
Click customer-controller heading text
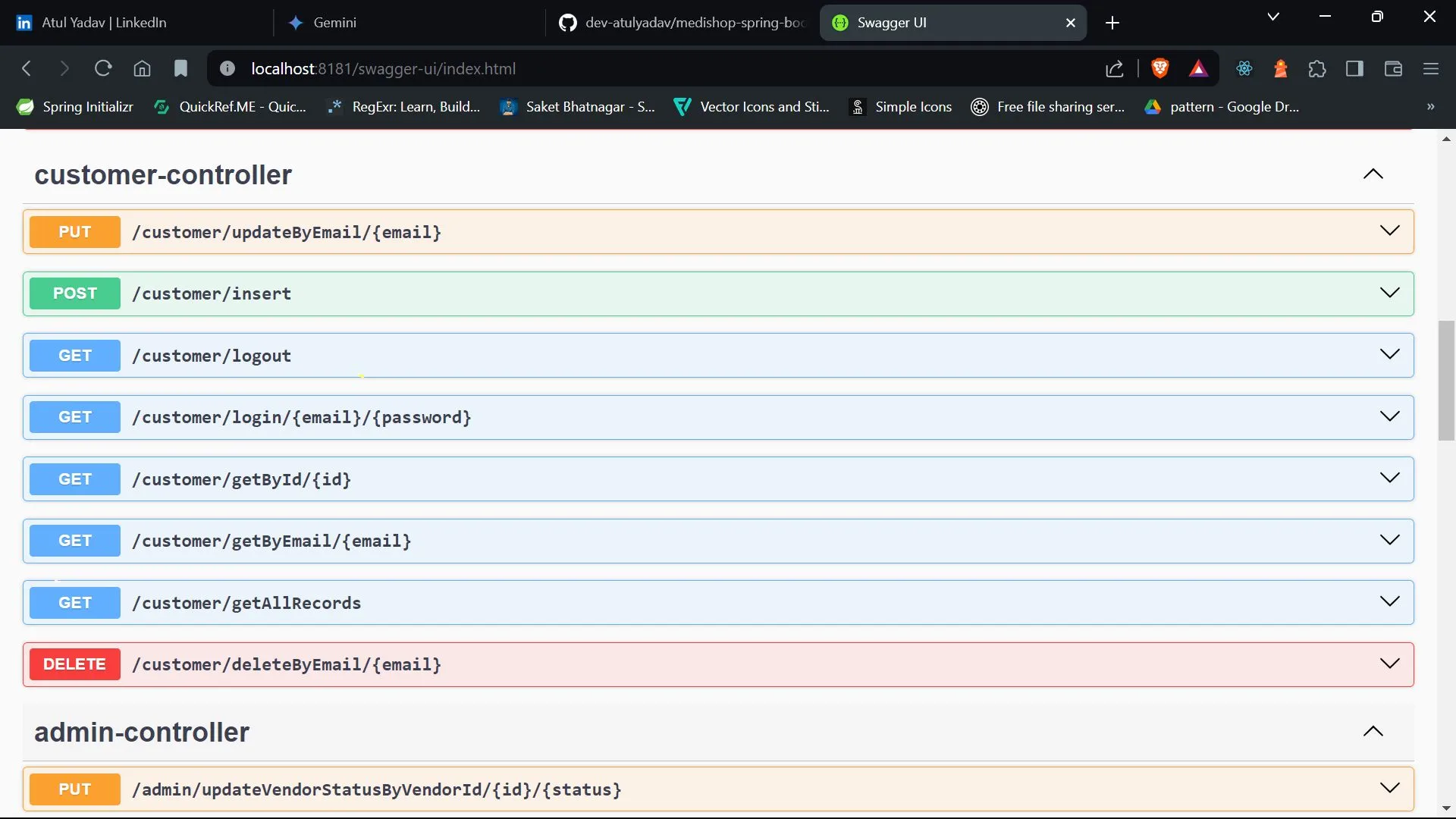tap(163, 175)
